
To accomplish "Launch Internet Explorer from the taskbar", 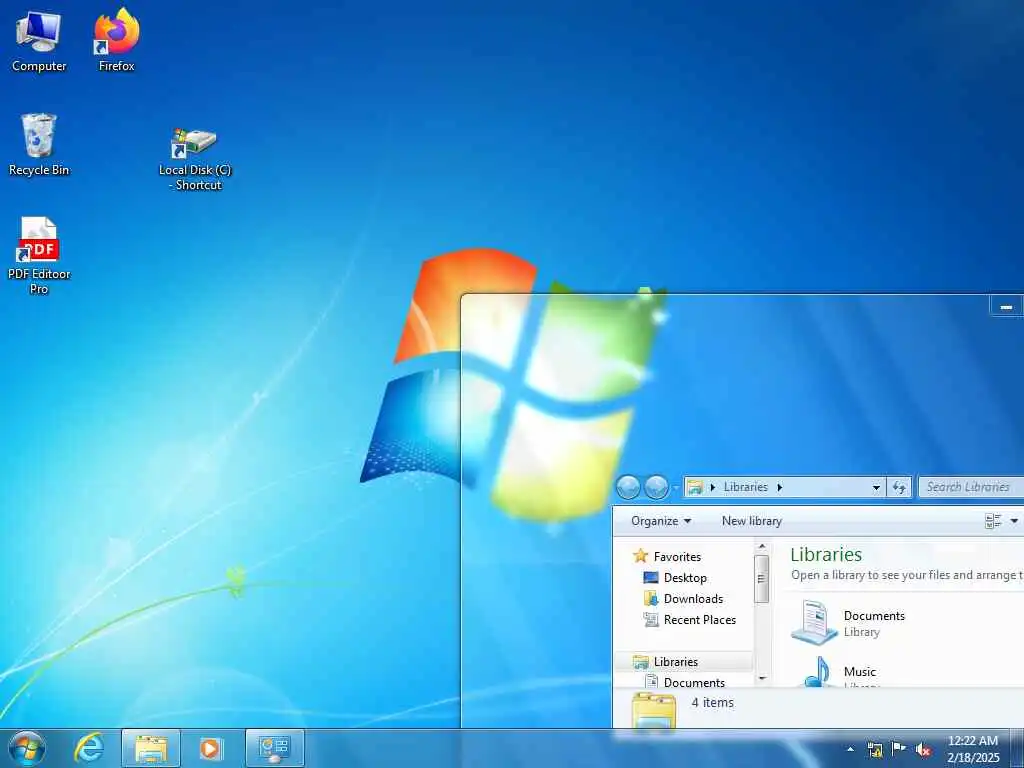I will [89, 748].
